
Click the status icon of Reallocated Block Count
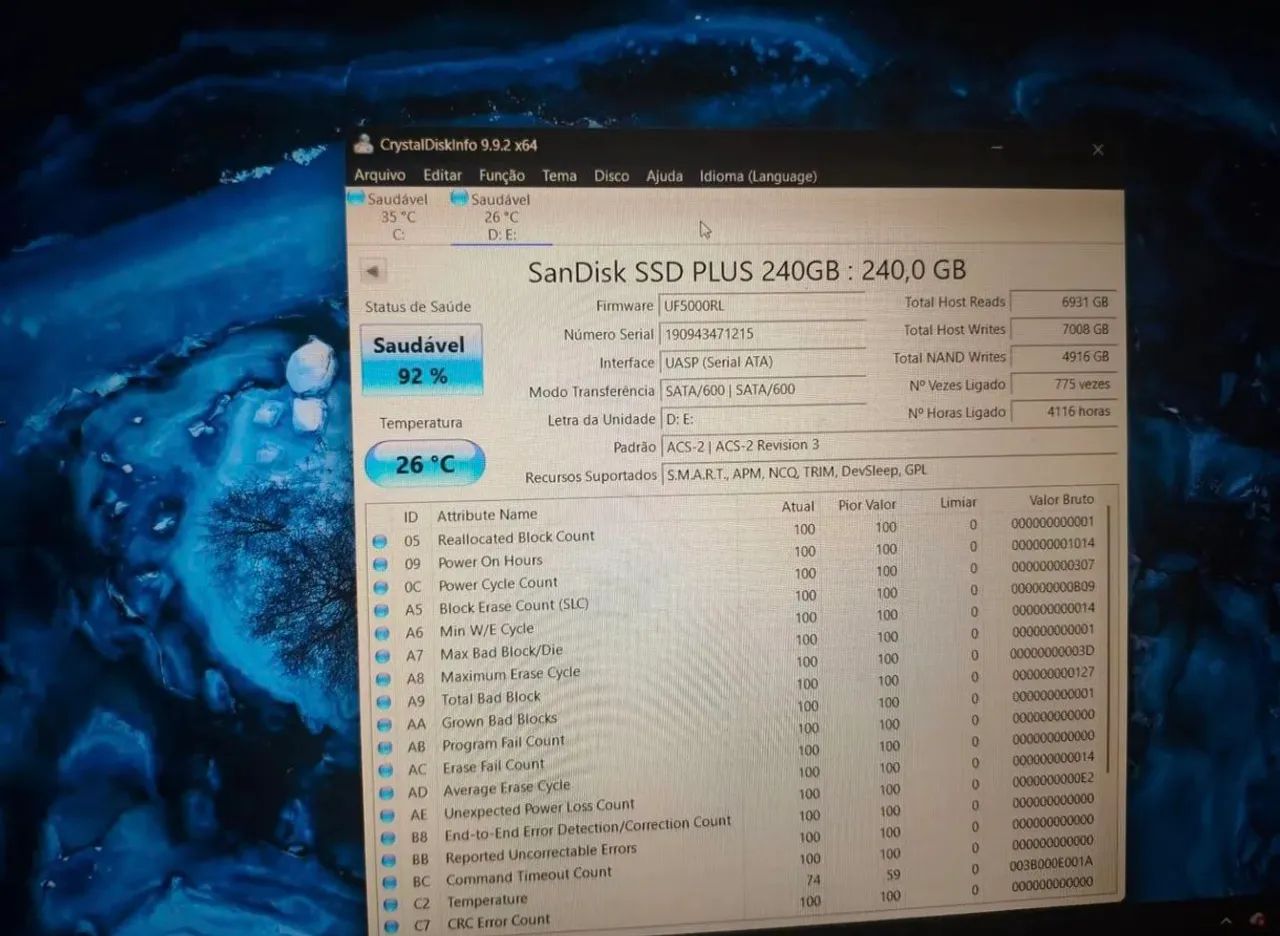[x=380, y=541]
